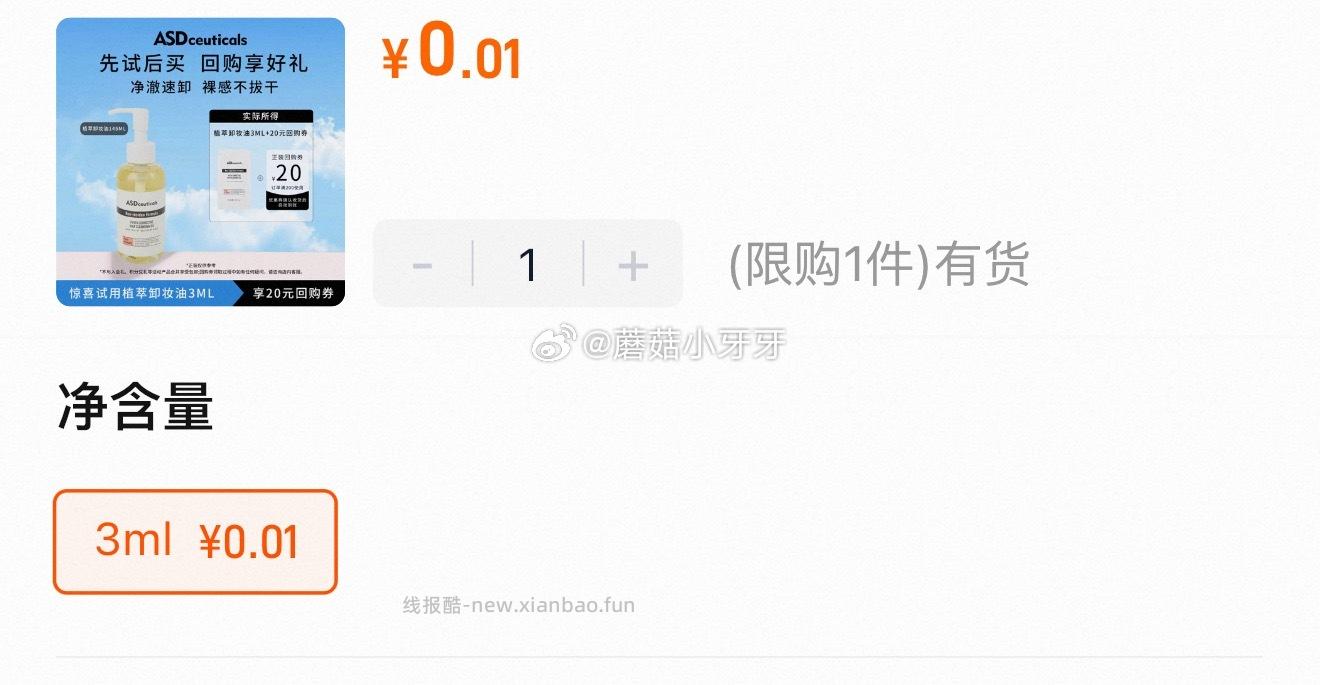The width and height of the screenshot is (1320, 685).
Task: Click the ¥0.01 price at top
Action: 451,52
